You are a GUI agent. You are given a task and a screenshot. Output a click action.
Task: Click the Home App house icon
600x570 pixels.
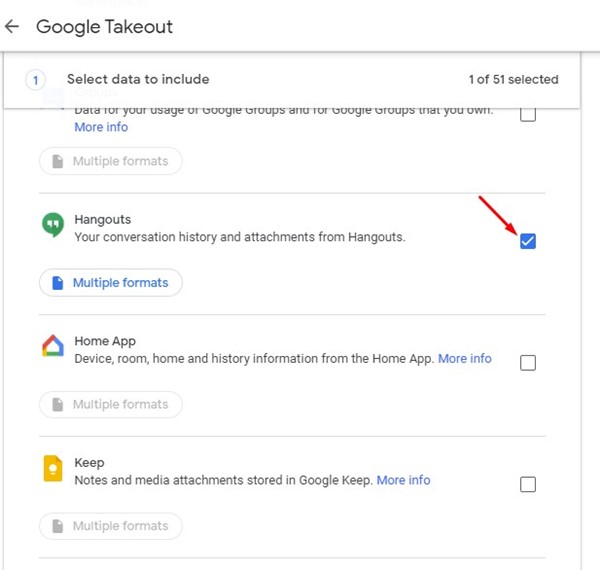(53, 346)
